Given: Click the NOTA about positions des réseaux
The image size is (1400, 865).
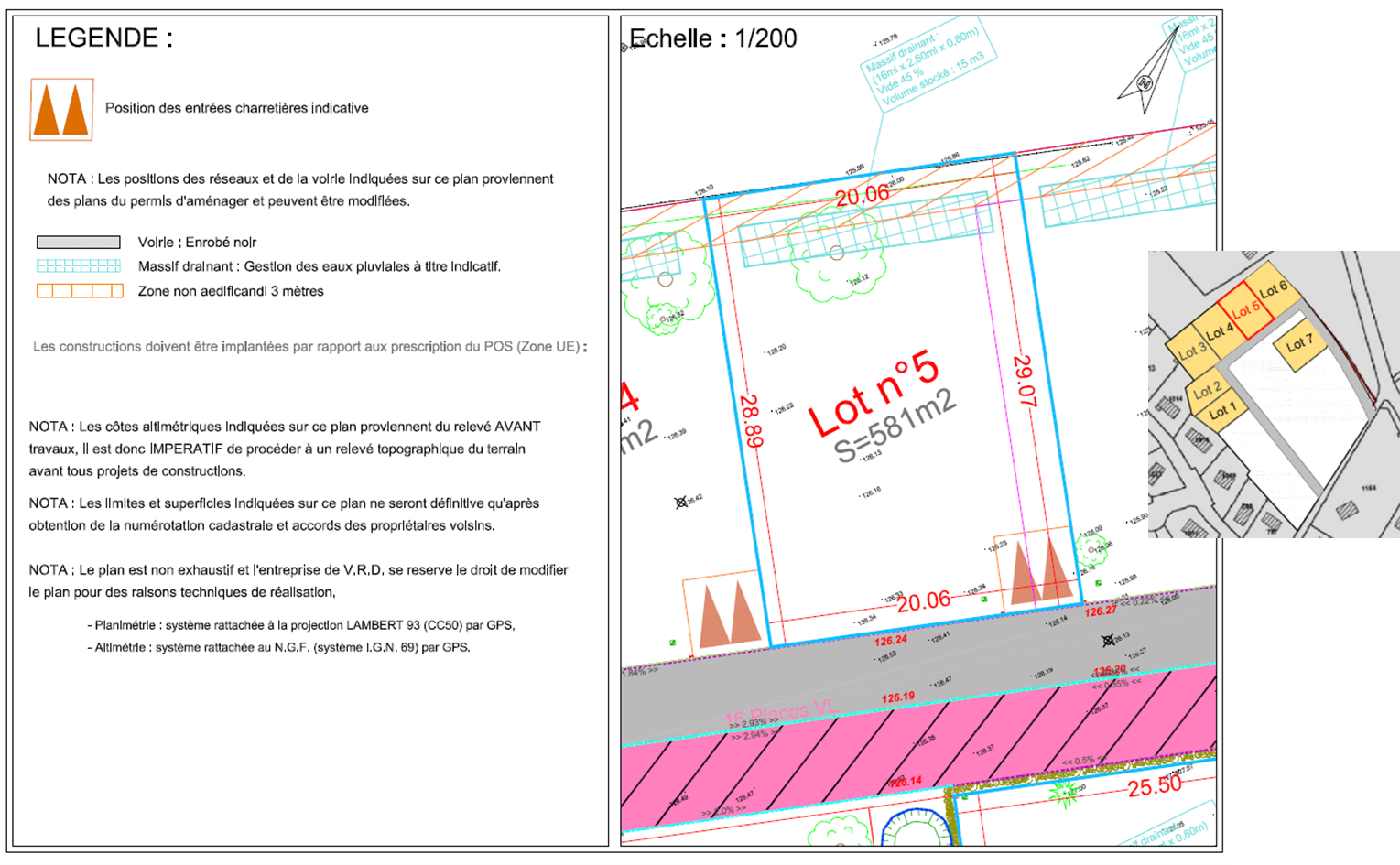Looking at the screenshot, I should point(300,189).
